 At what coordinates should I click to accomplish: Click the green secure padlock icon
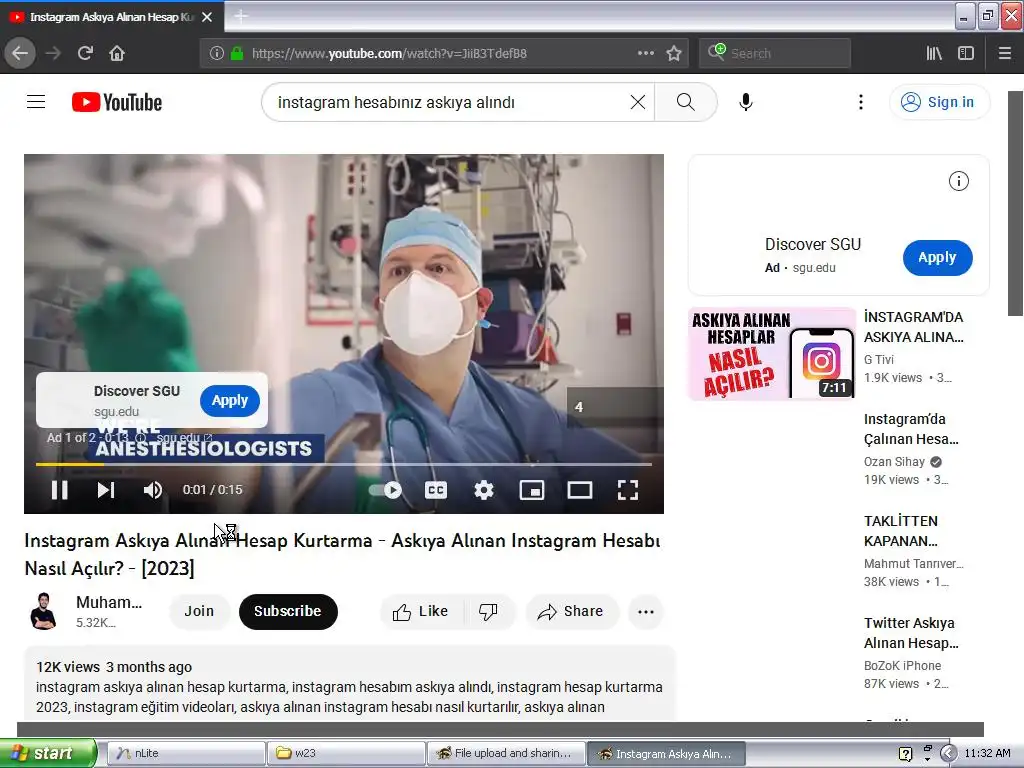point(237,53)
